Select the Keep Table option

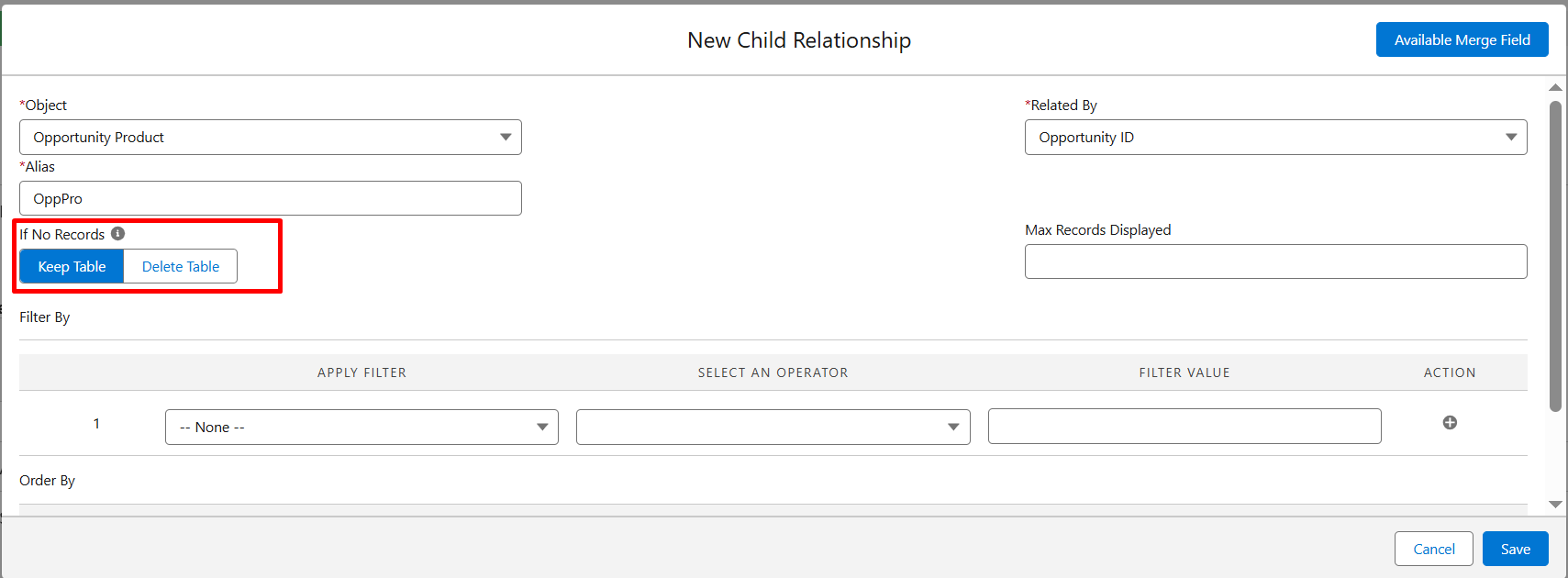tap(72, 267)
